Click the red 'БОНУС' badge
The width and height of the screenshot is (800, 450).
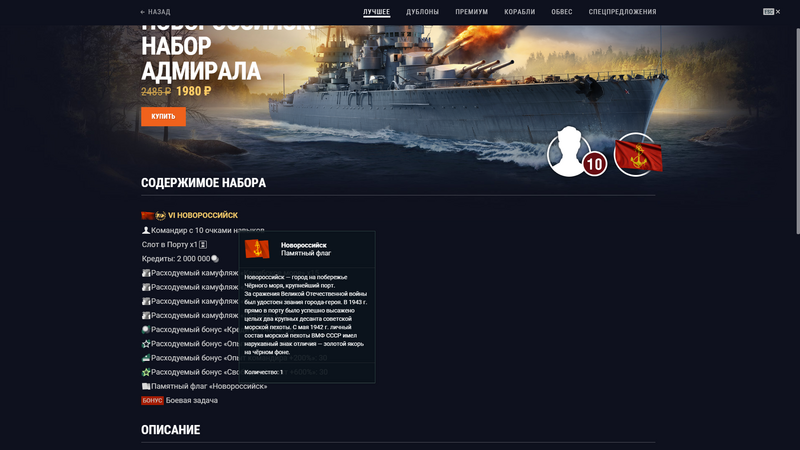tap(152, 400)
